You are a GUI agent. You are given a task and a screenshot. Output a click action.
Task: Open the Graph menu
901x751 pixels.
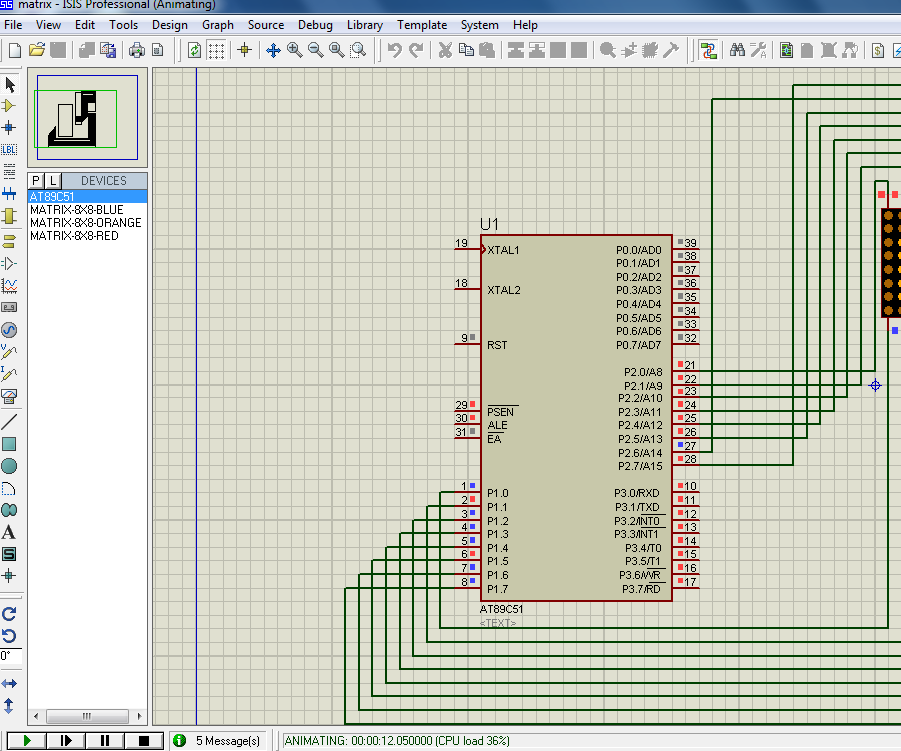point(218,25)
